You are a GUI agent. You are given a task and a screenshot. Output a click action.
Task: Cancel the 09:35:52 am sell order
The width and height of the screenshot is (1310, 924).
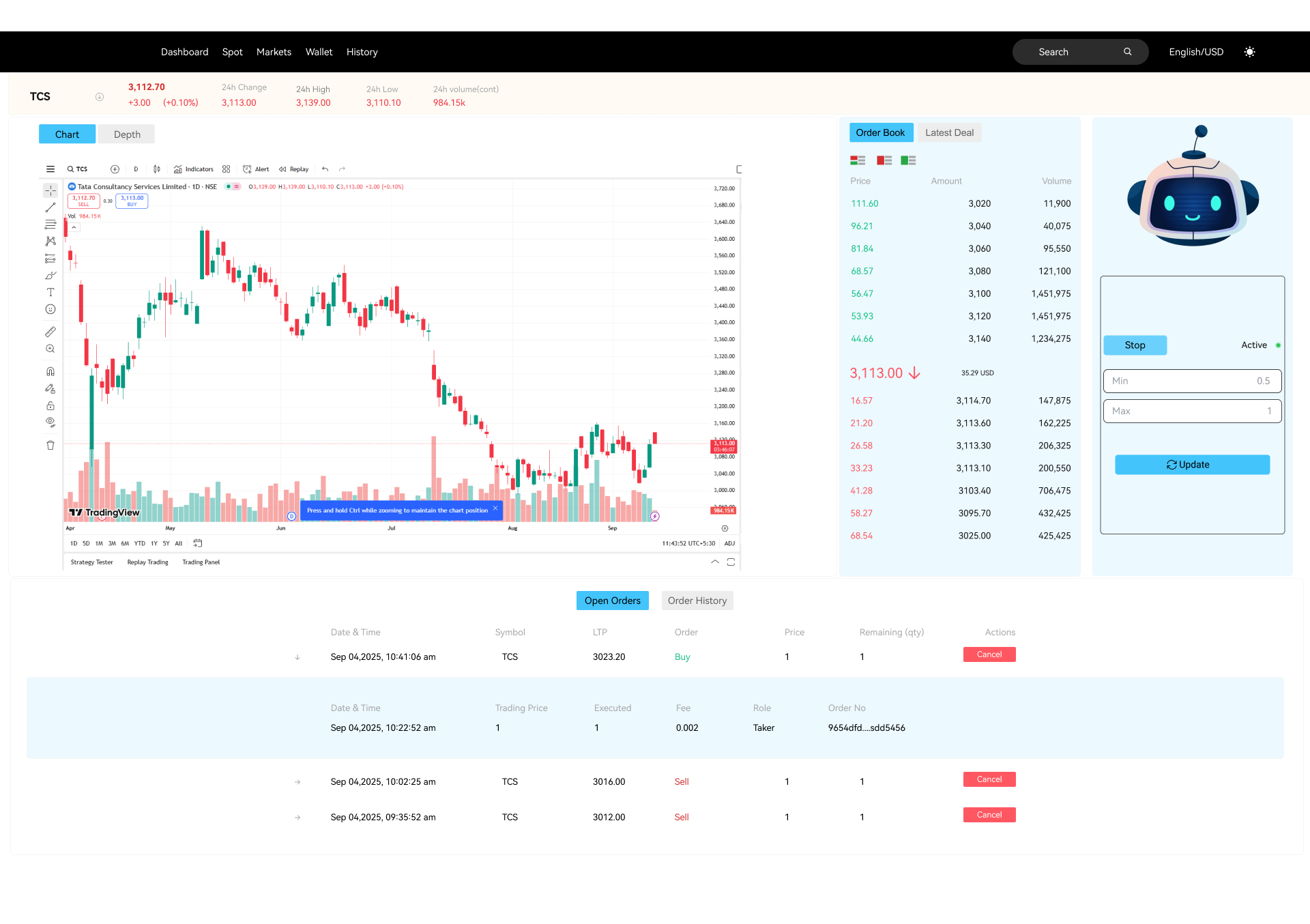click(x=989, y=814)
